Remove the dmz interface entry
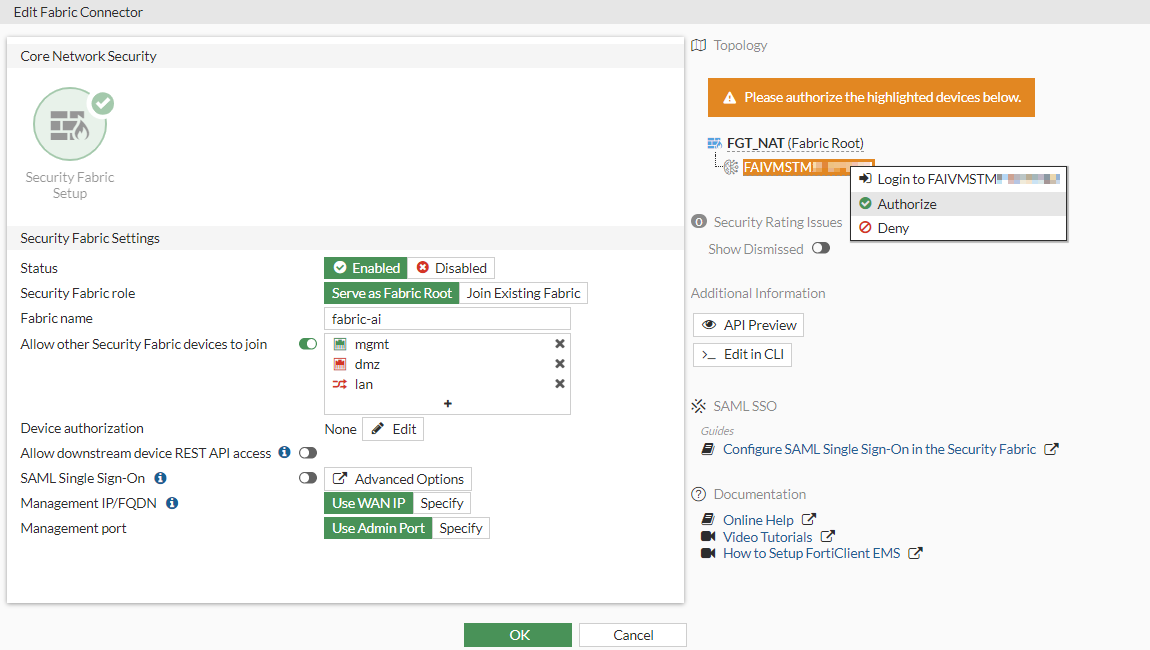The image size is (1150, 650). pos(560,364)
